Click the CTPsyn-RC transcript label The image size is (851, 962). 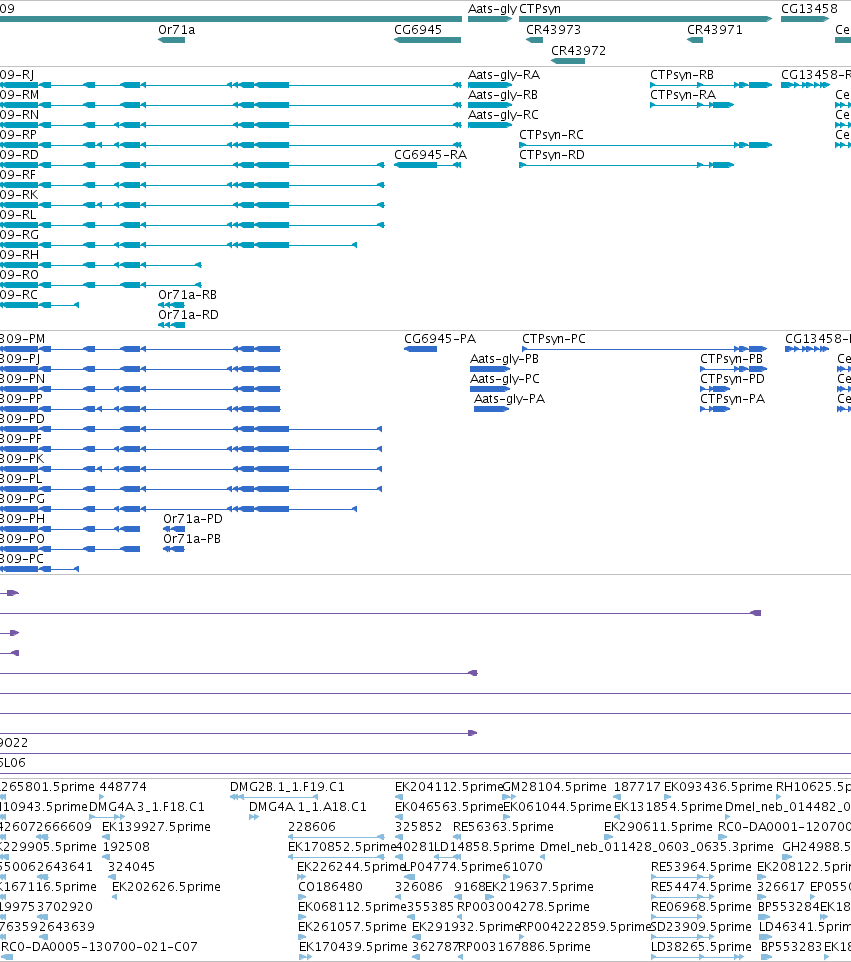coord(551,134)
